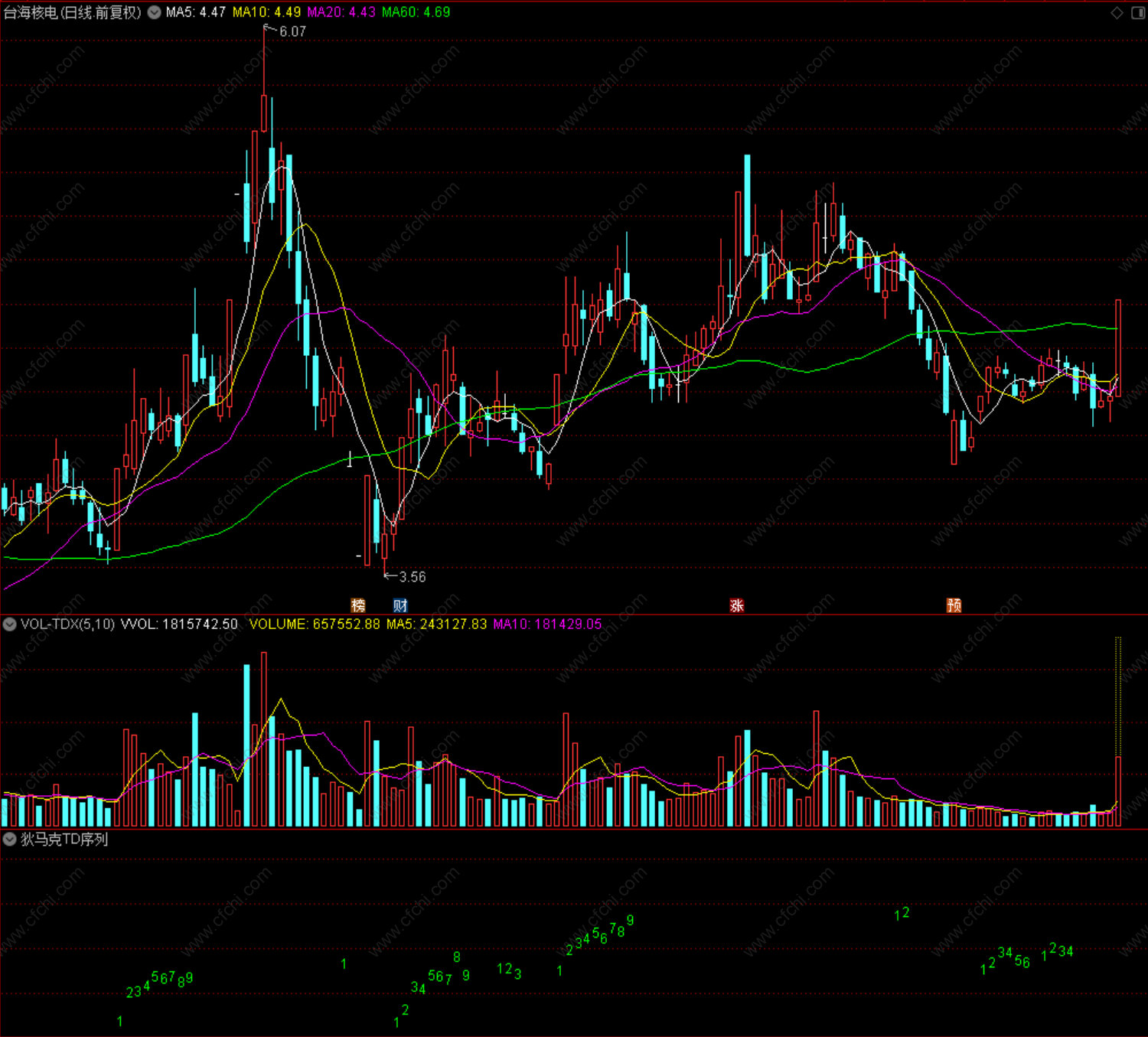Click the MA20: 4.43 label
This screenshot has width=1148, height=1037.
pos(341,12)
